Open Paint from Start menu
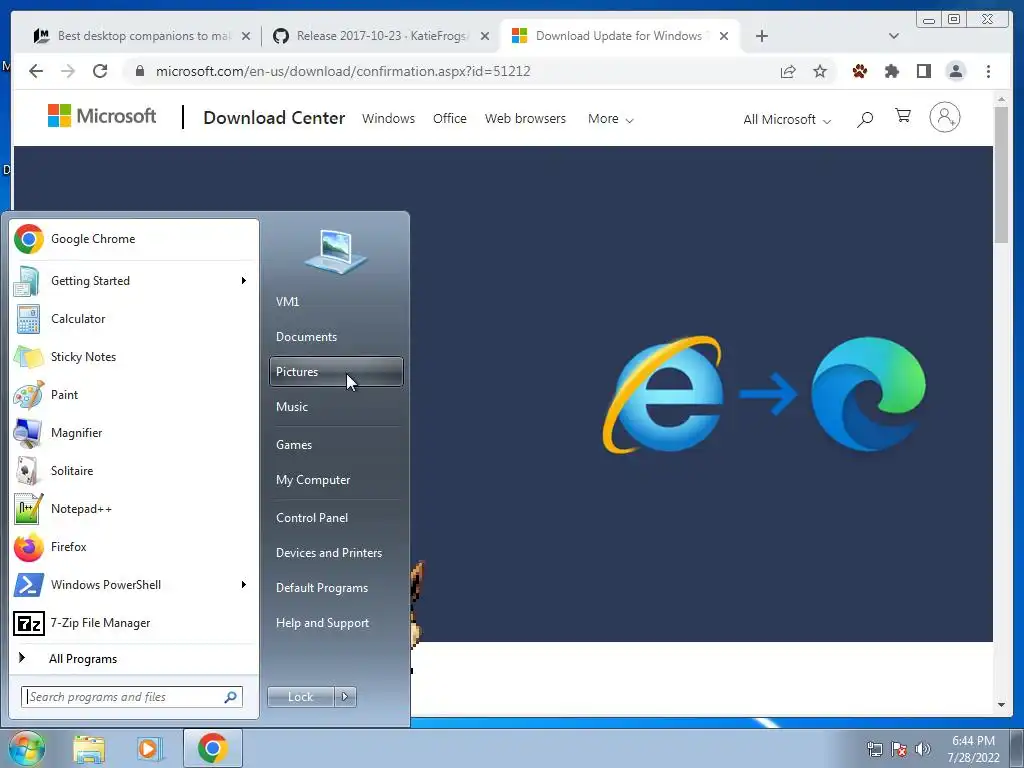 (134, 394)
